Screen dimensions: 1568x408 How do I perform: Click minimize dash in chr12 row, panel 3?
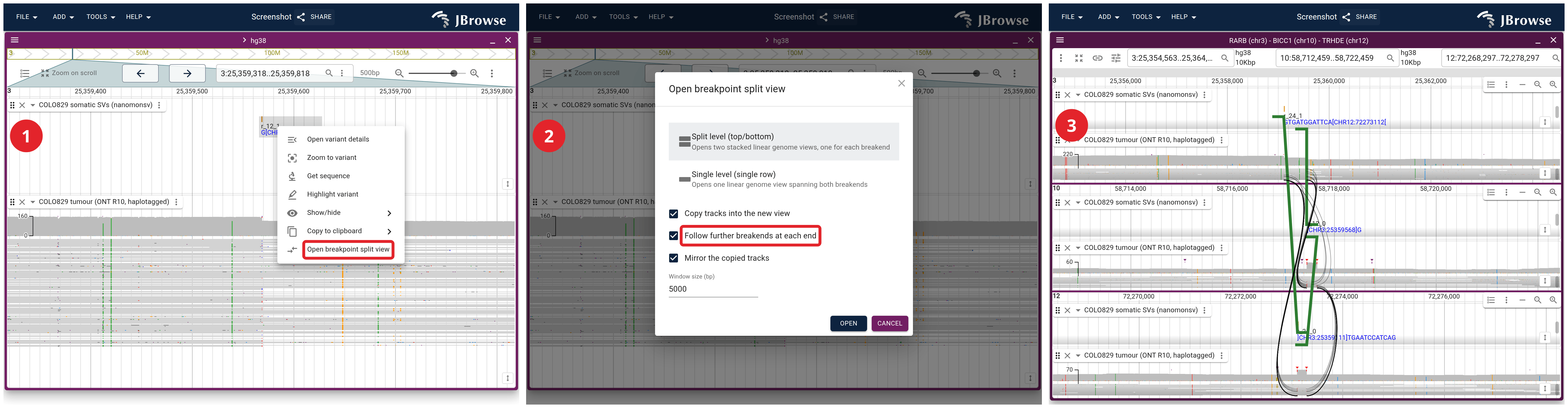point(1522,300)
